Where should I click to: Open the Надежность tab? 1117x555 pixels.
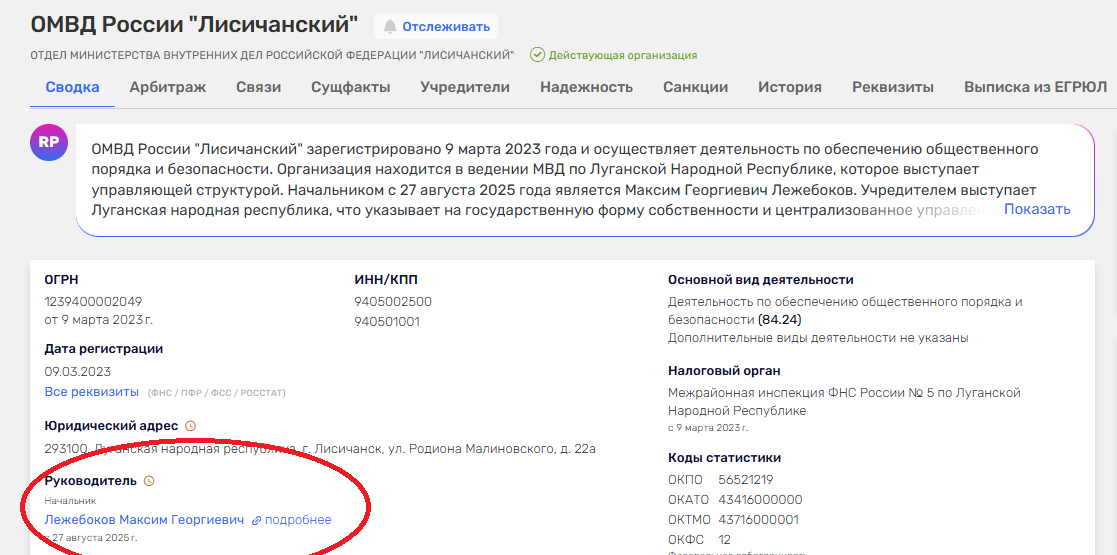point(586,87)
